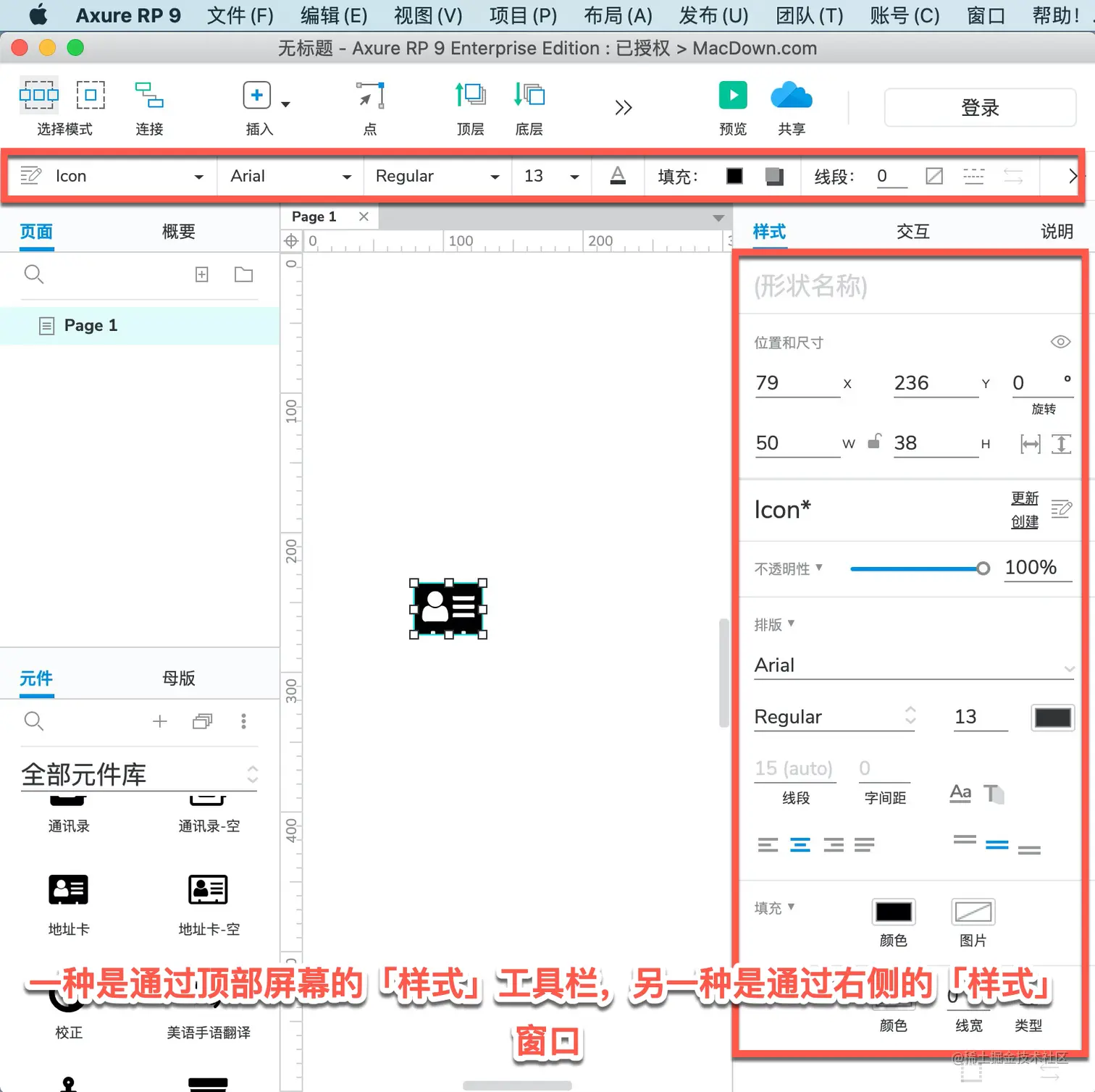The height and width of the screenshot is (1092, 1095).
Task: Toggle center text alignment
Action: tap(800, 844)
